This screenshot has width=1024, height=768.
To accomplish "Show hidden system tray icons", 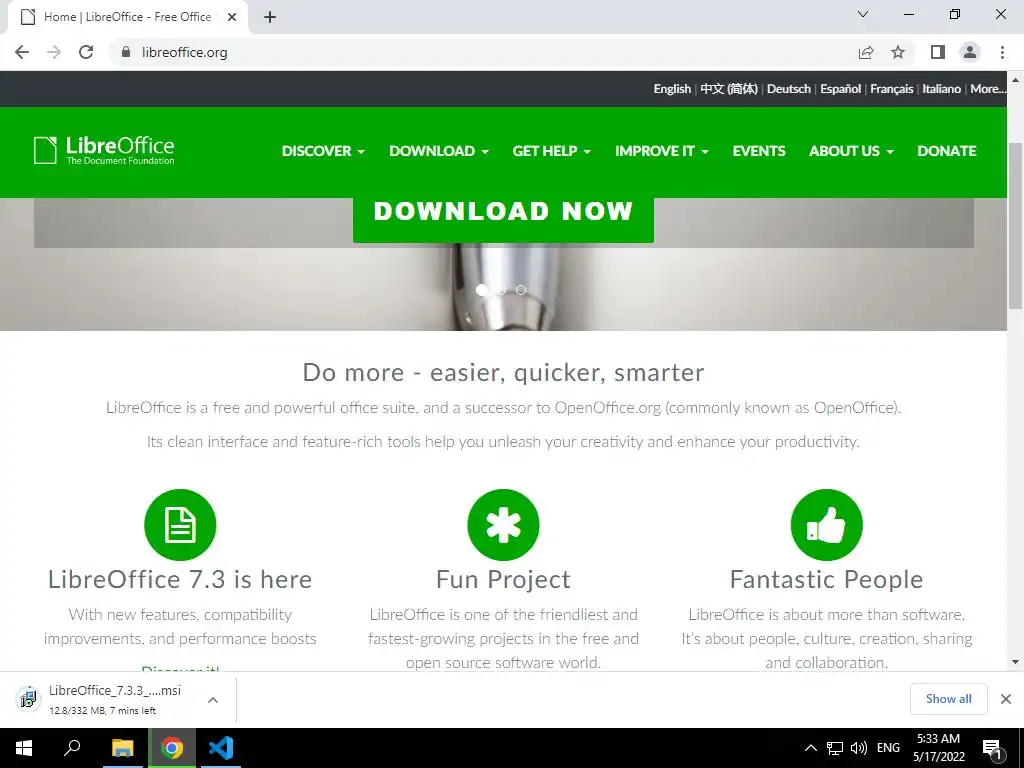I will click(810, 748).
